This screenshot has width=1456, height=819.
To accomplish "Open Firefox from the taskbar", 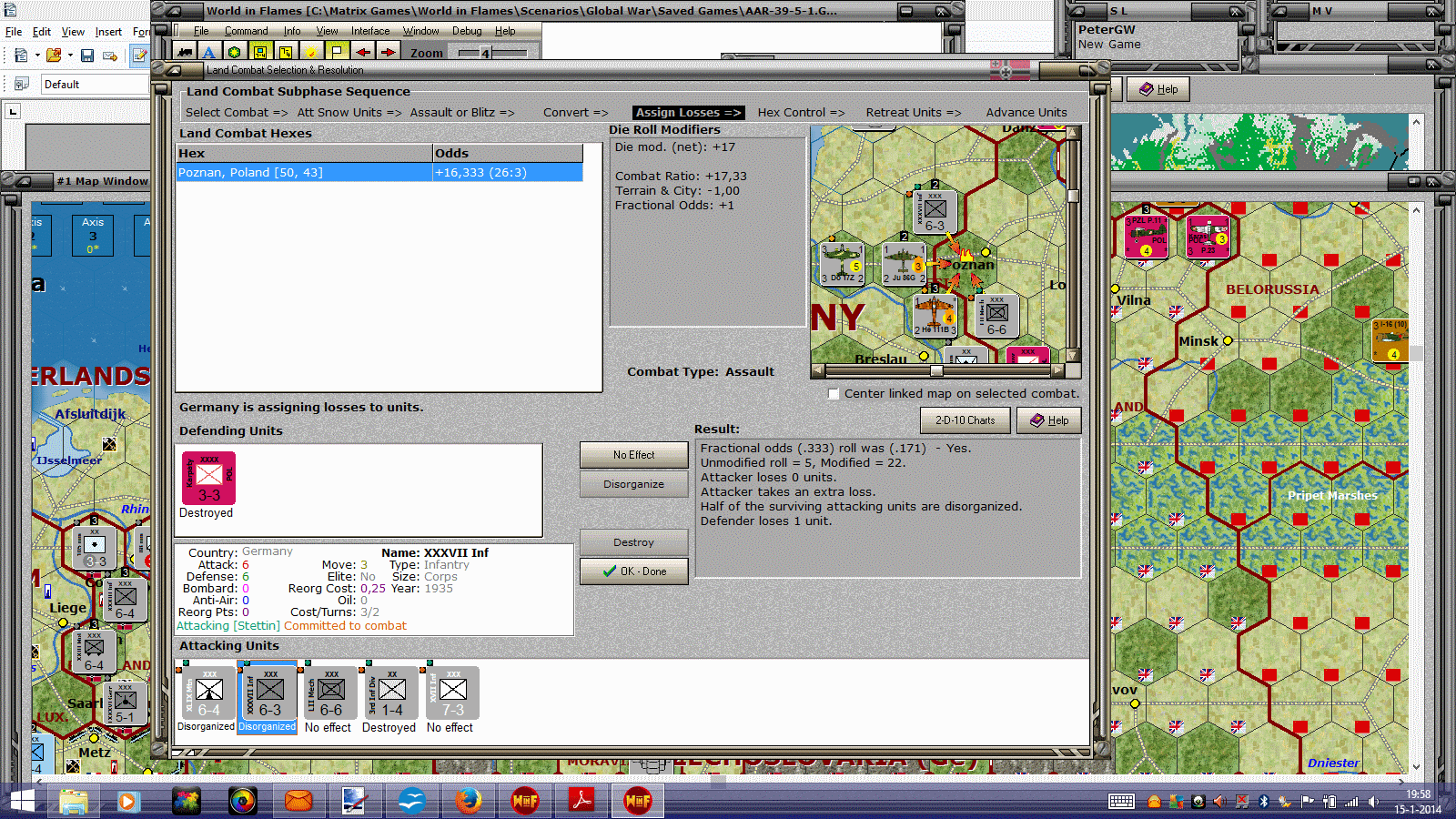I will tap(468, 801).
